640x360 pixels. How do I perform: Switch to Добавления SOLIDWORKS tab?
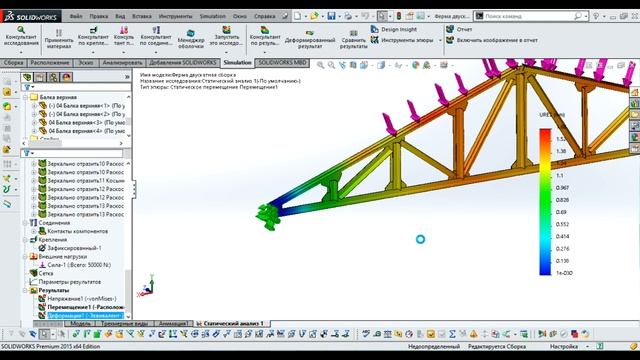coord(182,63)
